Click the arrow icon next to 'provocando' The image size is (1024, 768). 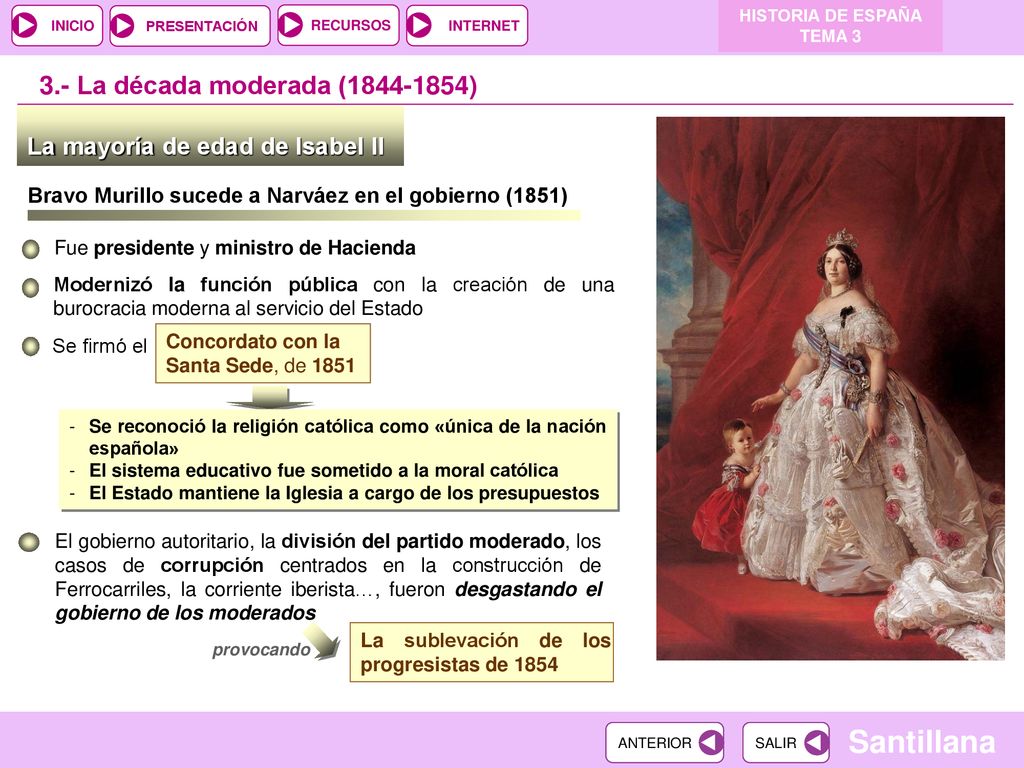coord(323,642)
